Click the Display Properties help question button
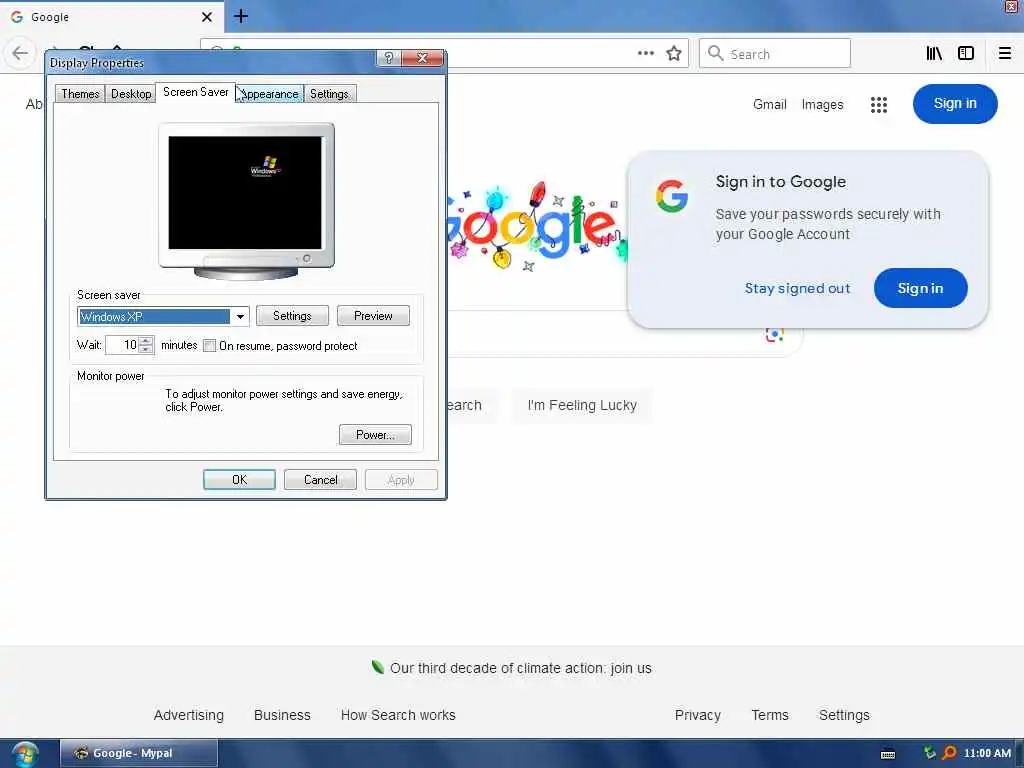The width and height of the screenshot is (1024, 768). [388, 58]
